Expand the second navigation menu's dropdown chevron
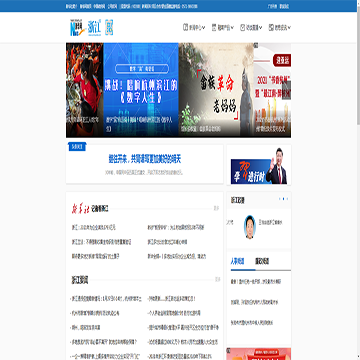This screenshot has width=360, height=360. click(232, 28)
